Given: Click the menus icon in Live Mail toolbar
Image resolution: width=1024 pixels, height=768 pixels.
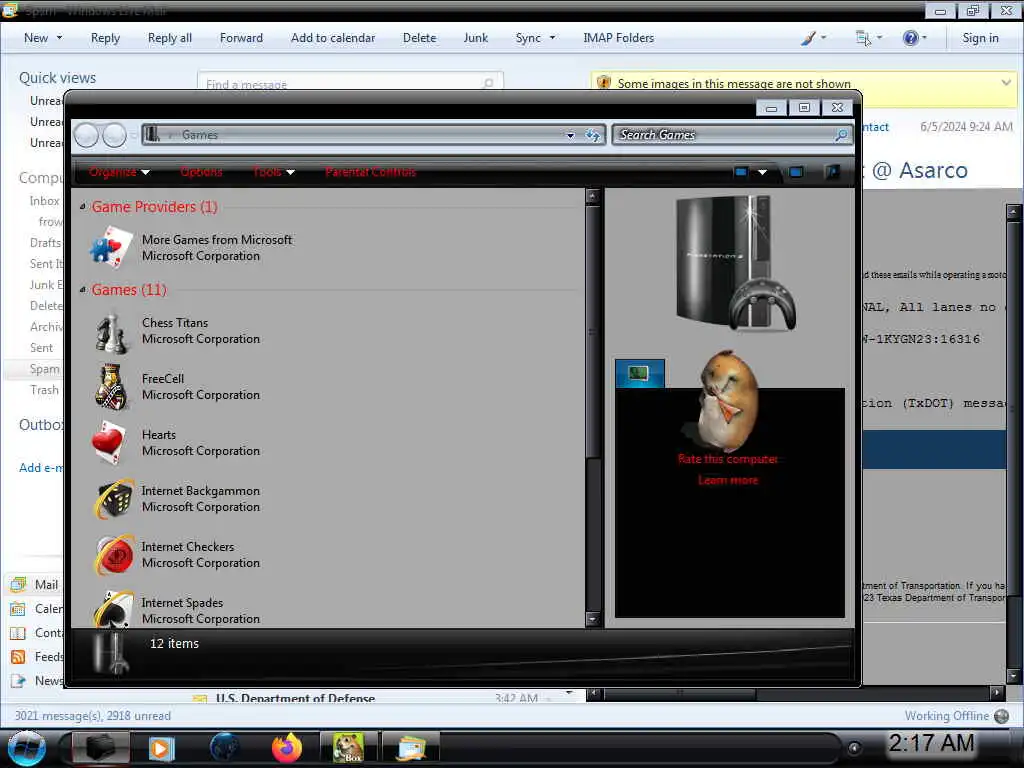Looking at the screenshot, I should coord(863,38).
